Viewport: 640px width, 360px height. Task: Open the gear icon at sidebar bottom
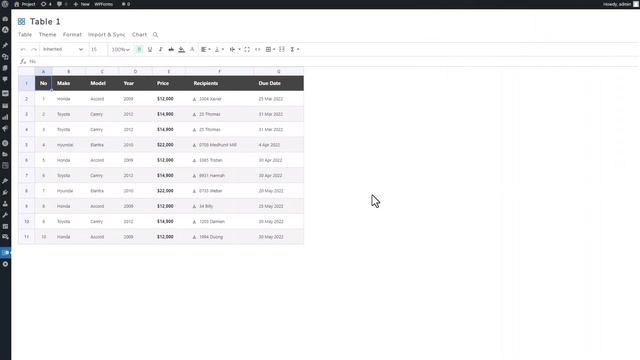tap(5, 264)
